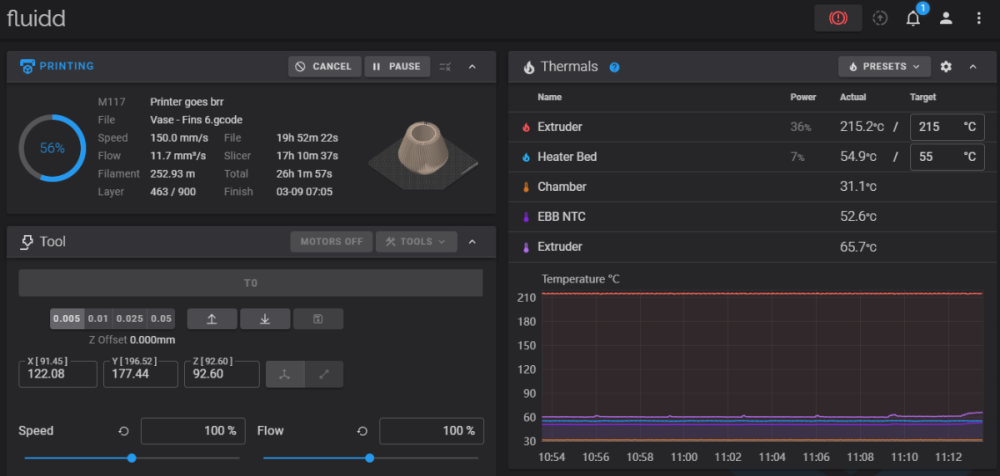Click the Flow percentage slider
Image resolution: width=1000 pixels, height=476 pixels.
[x=371, y=457]
